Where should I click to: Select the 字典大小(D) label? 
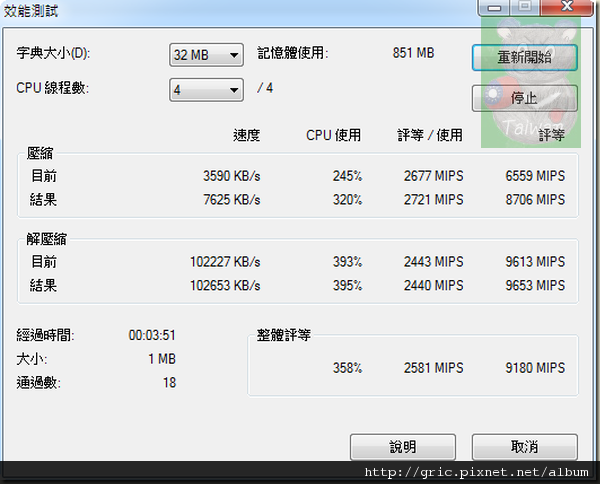[x=53, y=53]
